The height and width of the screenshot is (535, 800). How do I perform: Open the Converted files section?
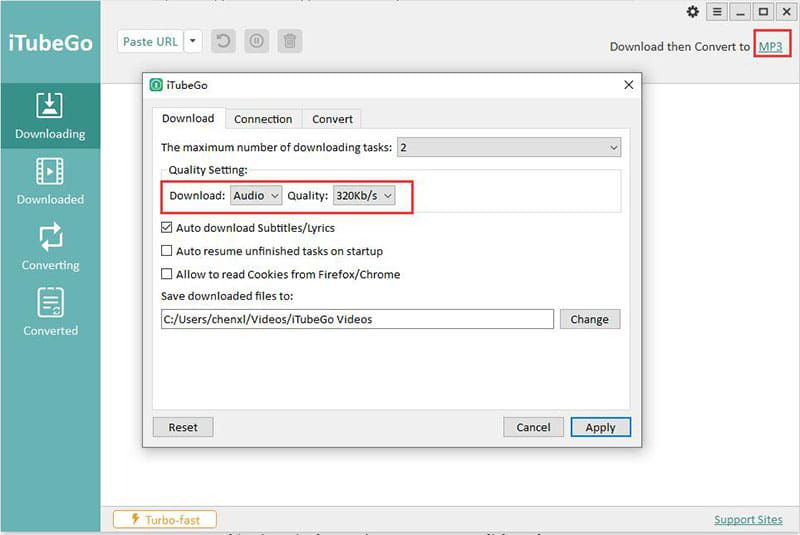point(50,312)
